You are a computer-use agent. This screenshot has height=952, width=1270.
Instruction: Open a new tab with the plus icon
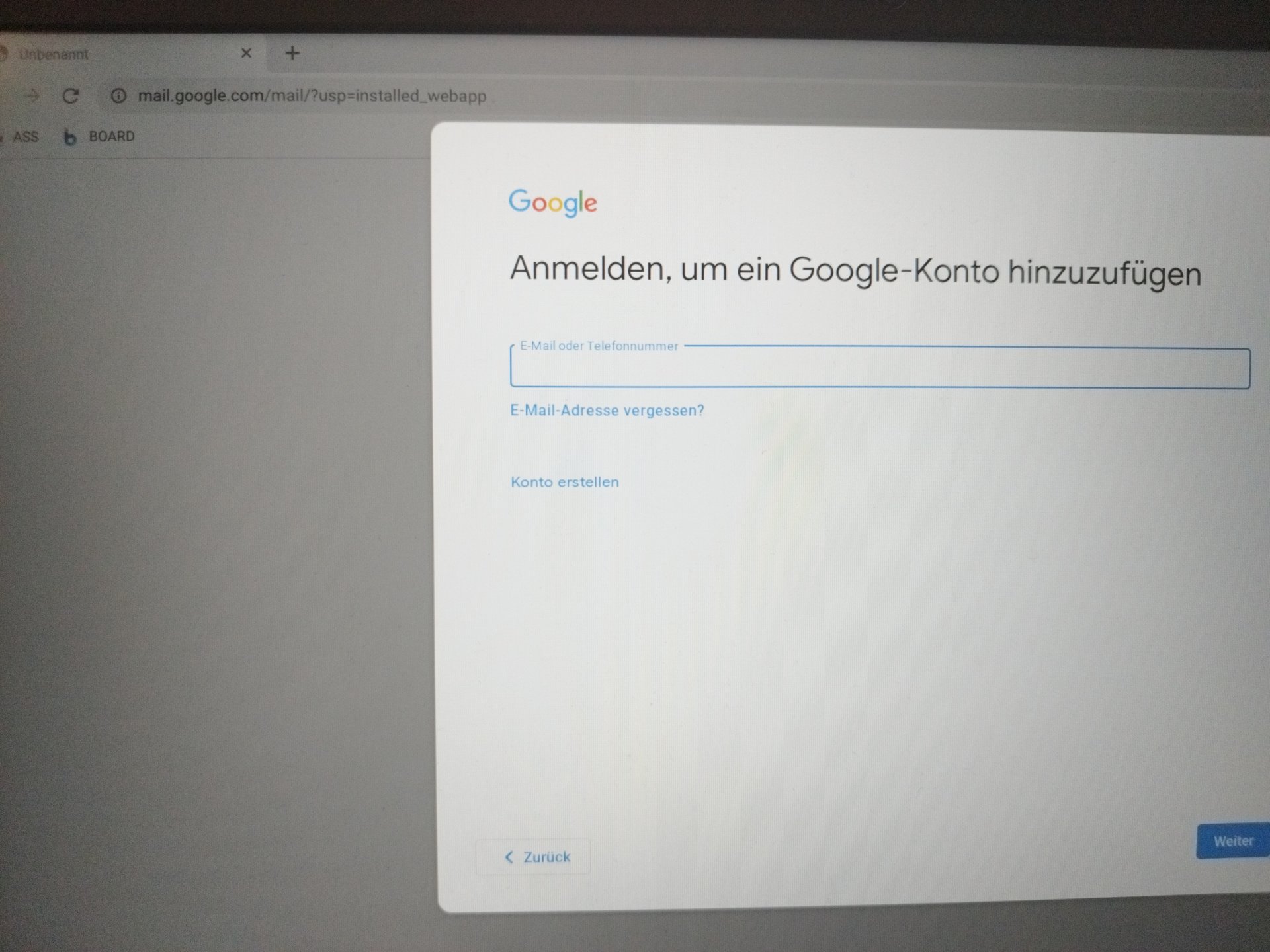tap(292, 53)
